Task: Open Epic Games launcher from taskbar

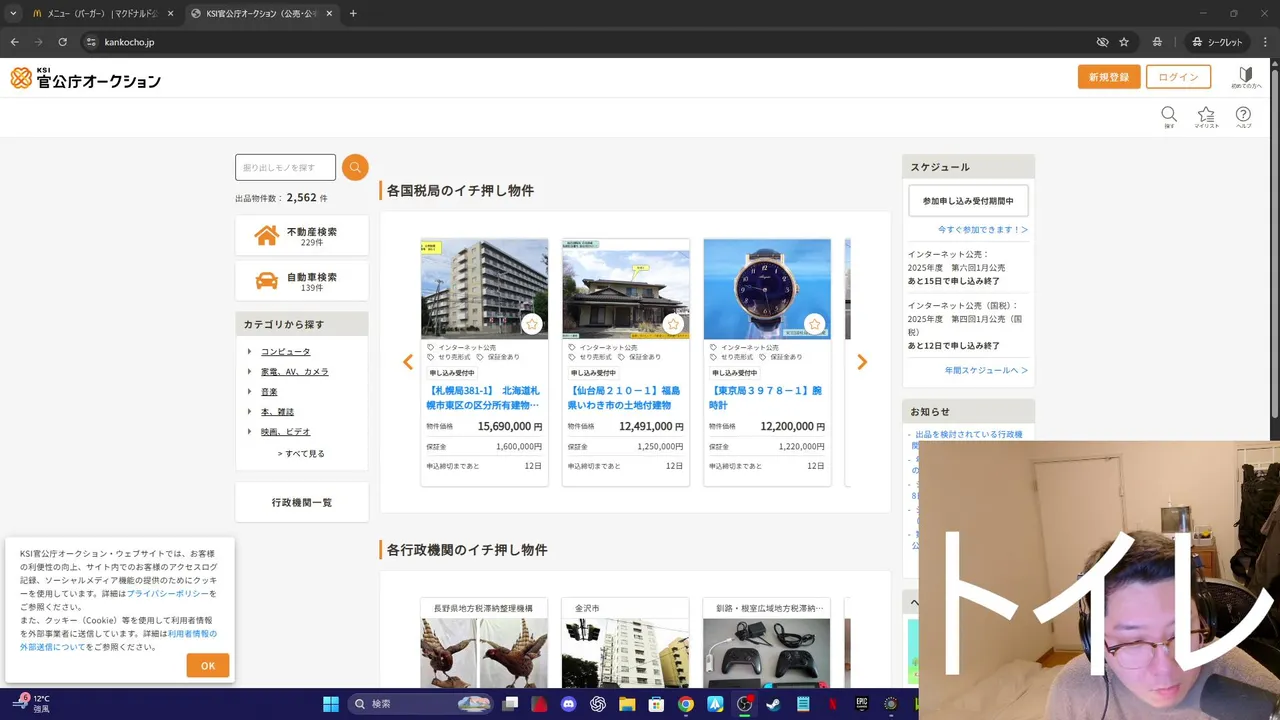Action: [x=861, y=704]
